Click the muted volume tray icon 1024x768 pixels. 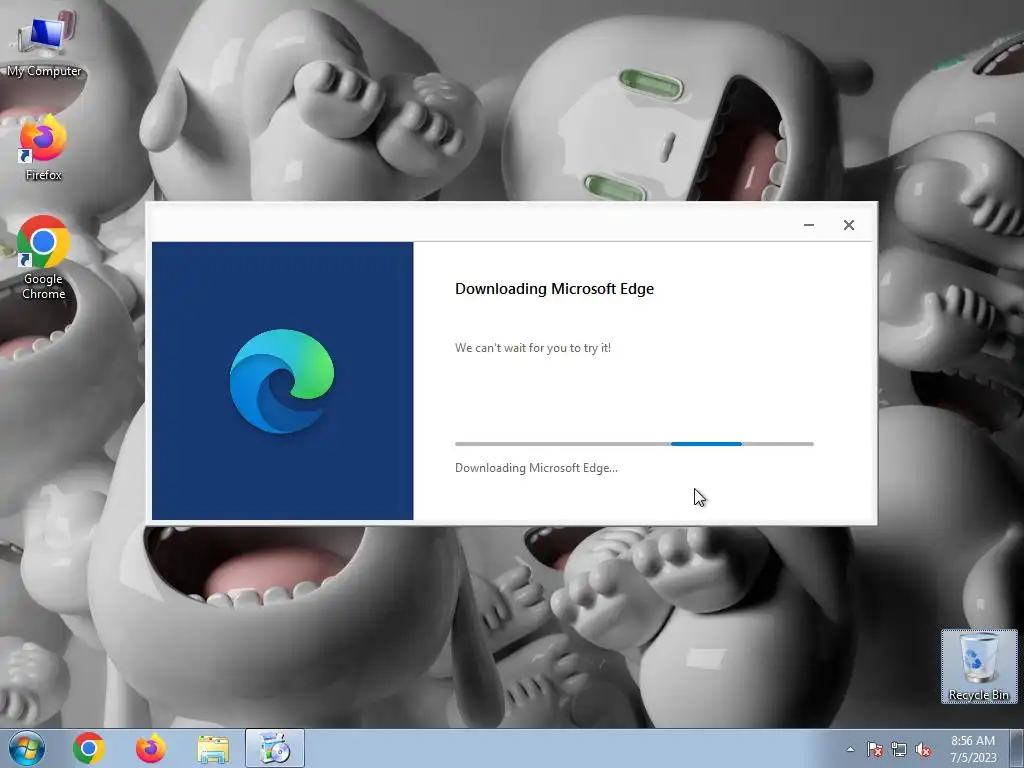[923, 750]
